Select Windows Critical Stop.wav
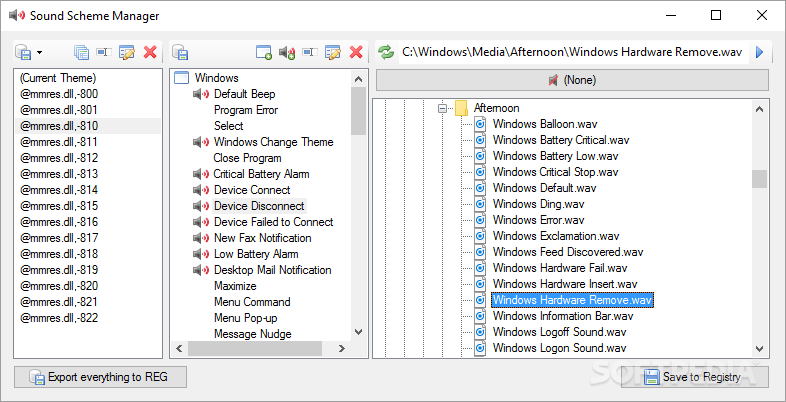786x402 pixels. coord(555,172)
